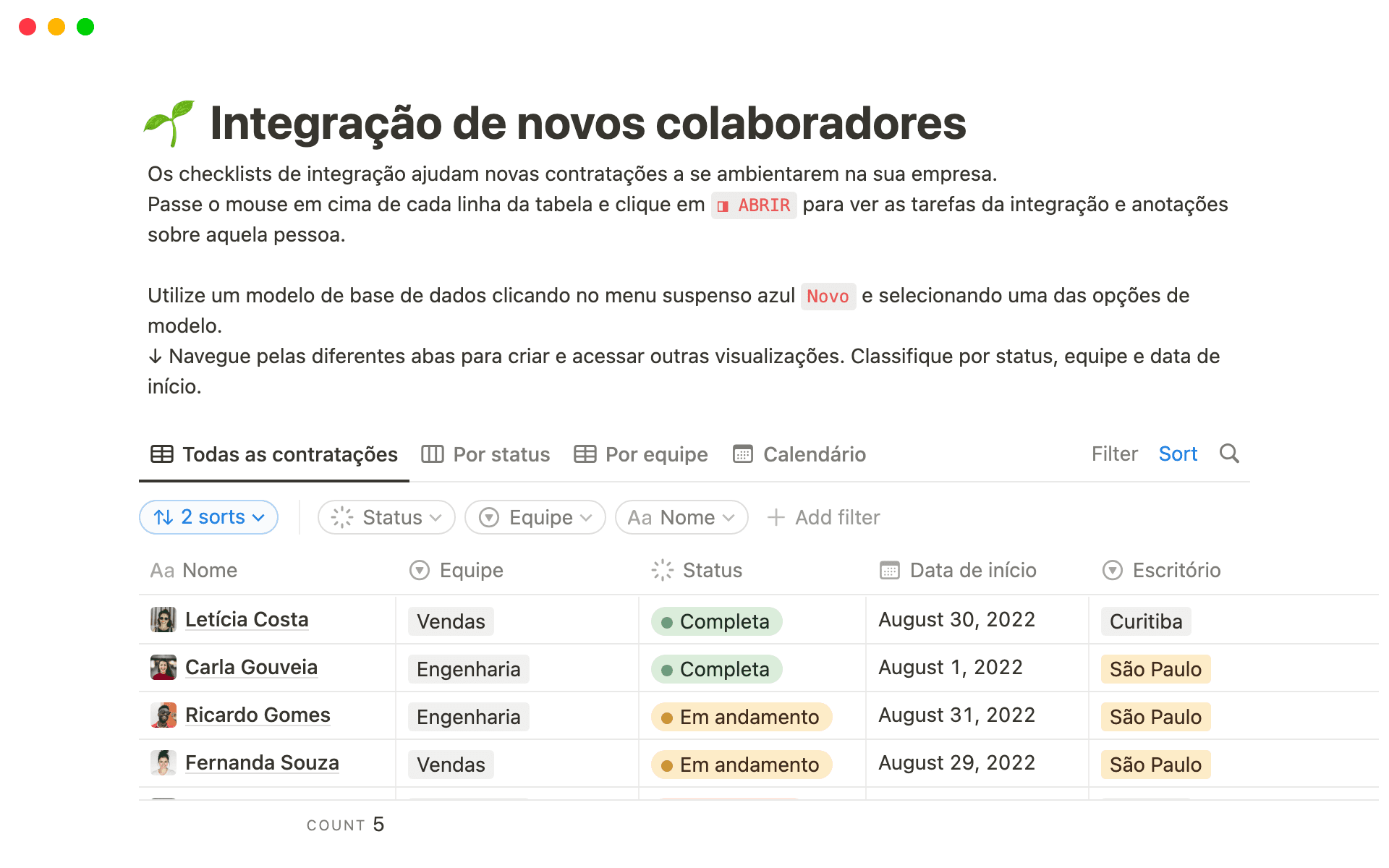Click the "Sort" link
The width and height of the screenshot is (1389, 868).
pos(1178,454)
